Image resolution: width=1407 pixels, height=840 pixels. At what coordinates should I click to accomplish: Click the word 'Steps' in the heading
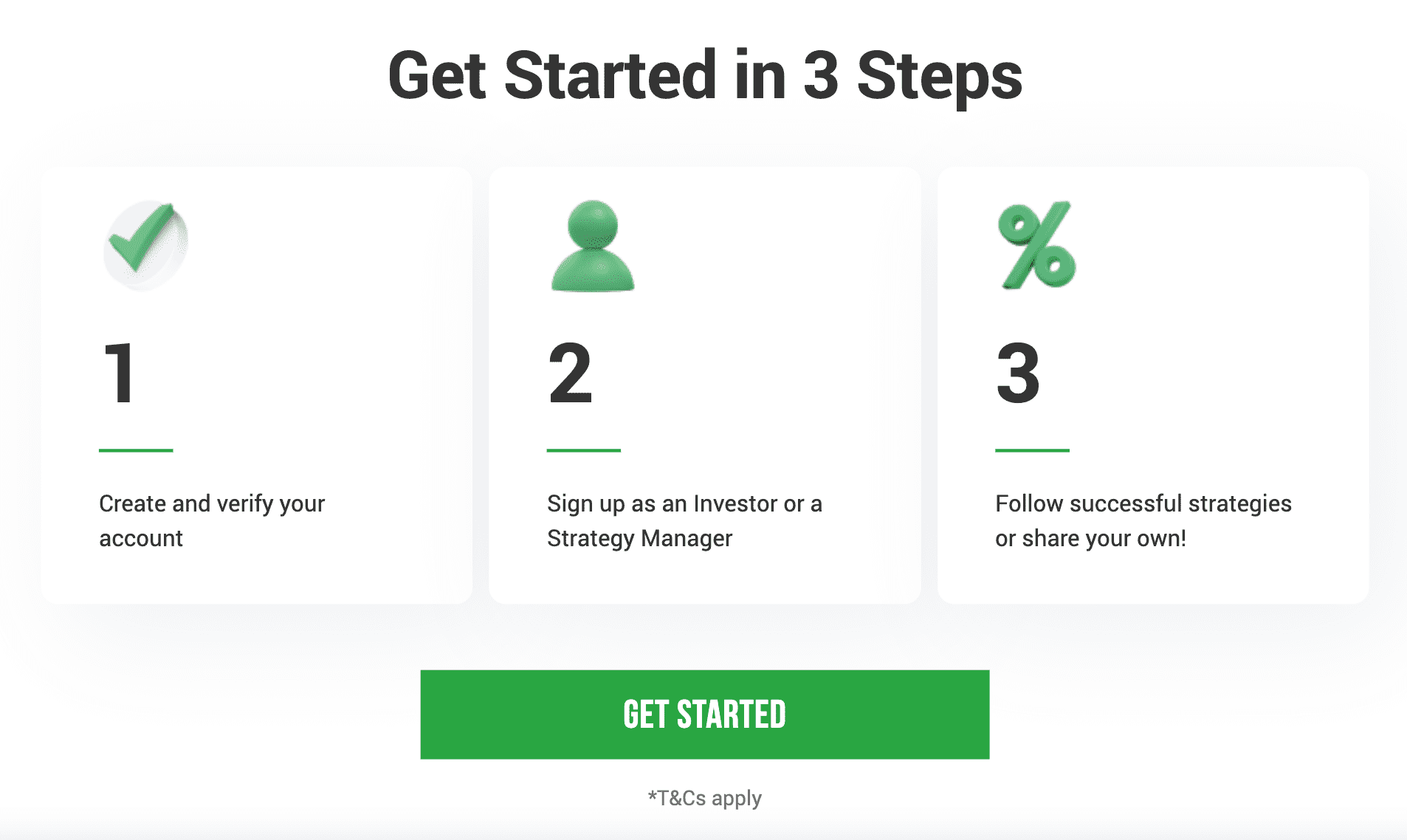[x=940, y=78]
